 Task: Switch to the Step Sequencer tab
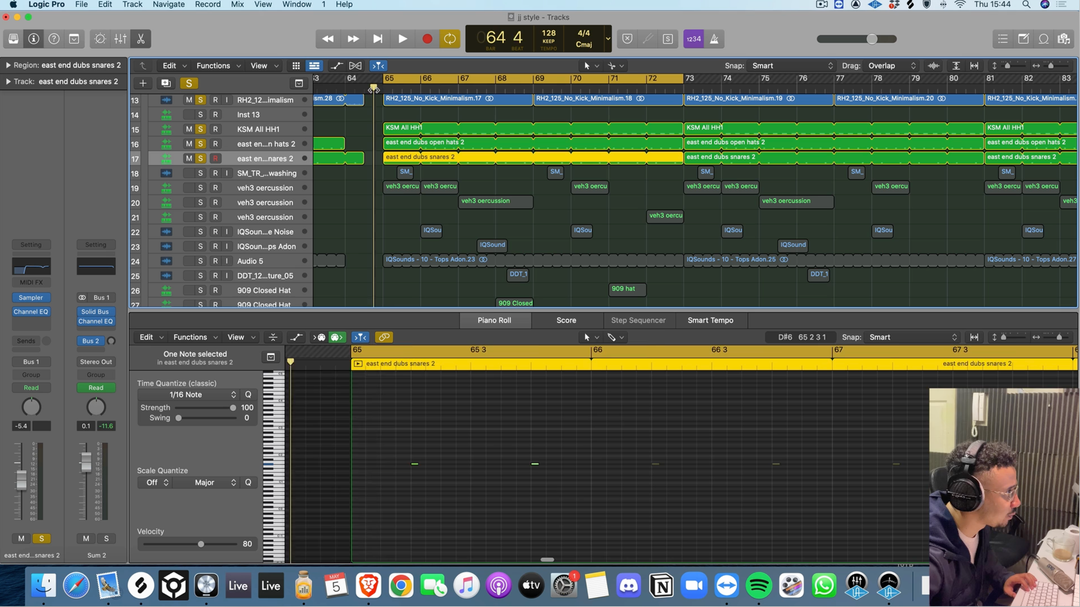pyautogui.click(x=638, y=320)
